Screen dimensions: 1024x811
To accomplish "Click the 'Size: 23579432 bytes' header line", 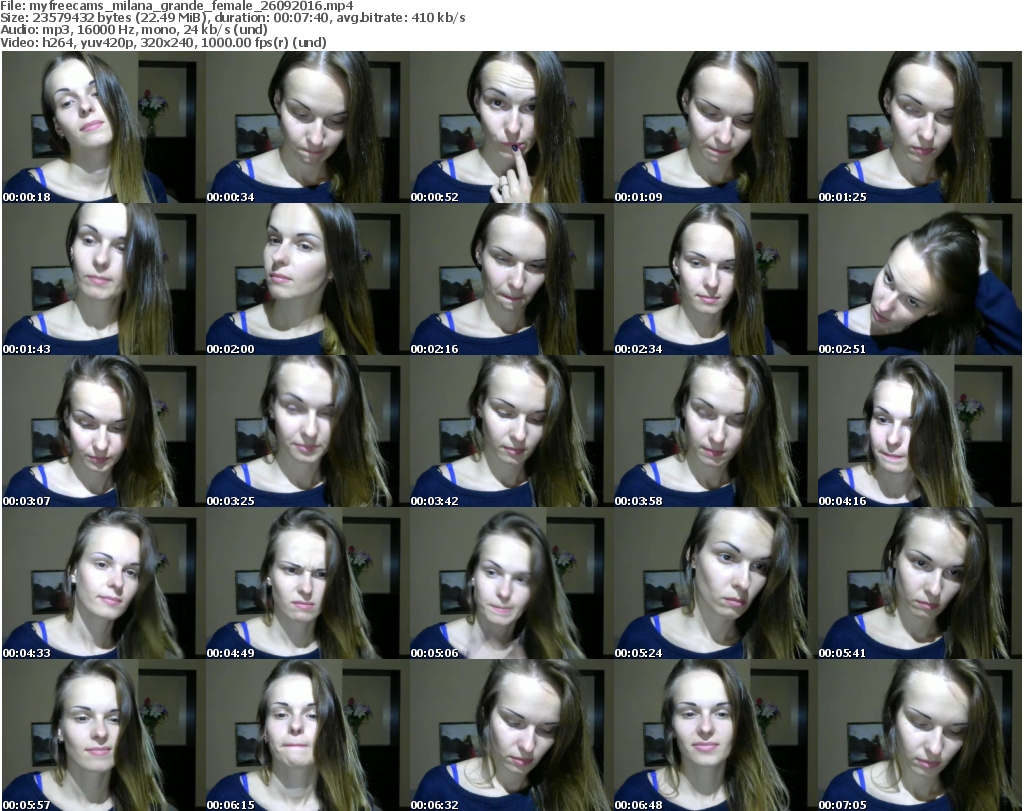I will point(232,18).
